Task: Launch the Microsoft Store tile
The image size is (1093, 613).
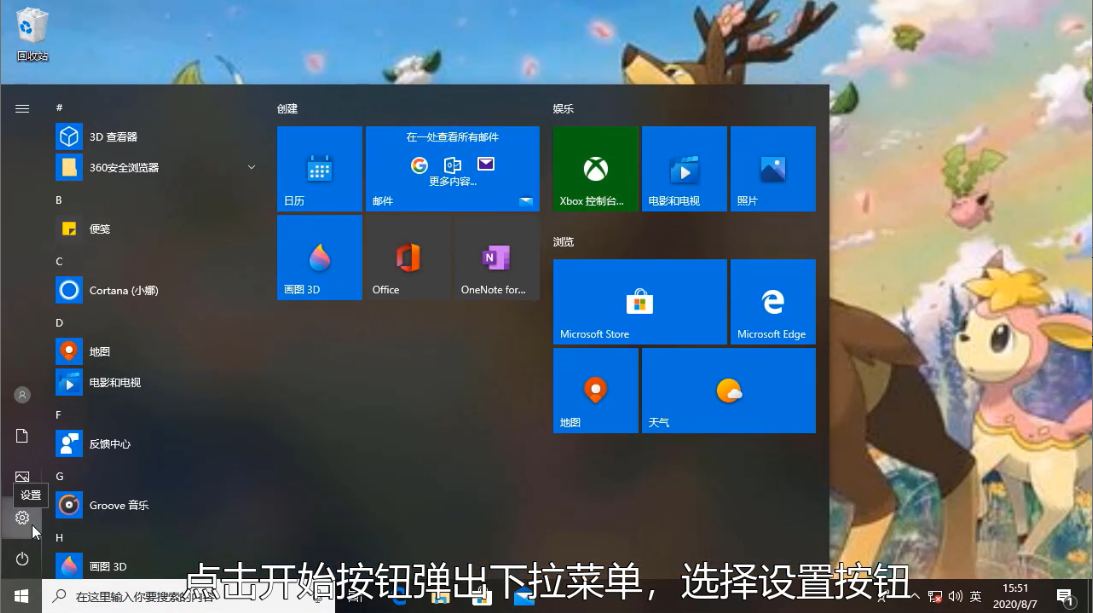Action: coord(639,301)
